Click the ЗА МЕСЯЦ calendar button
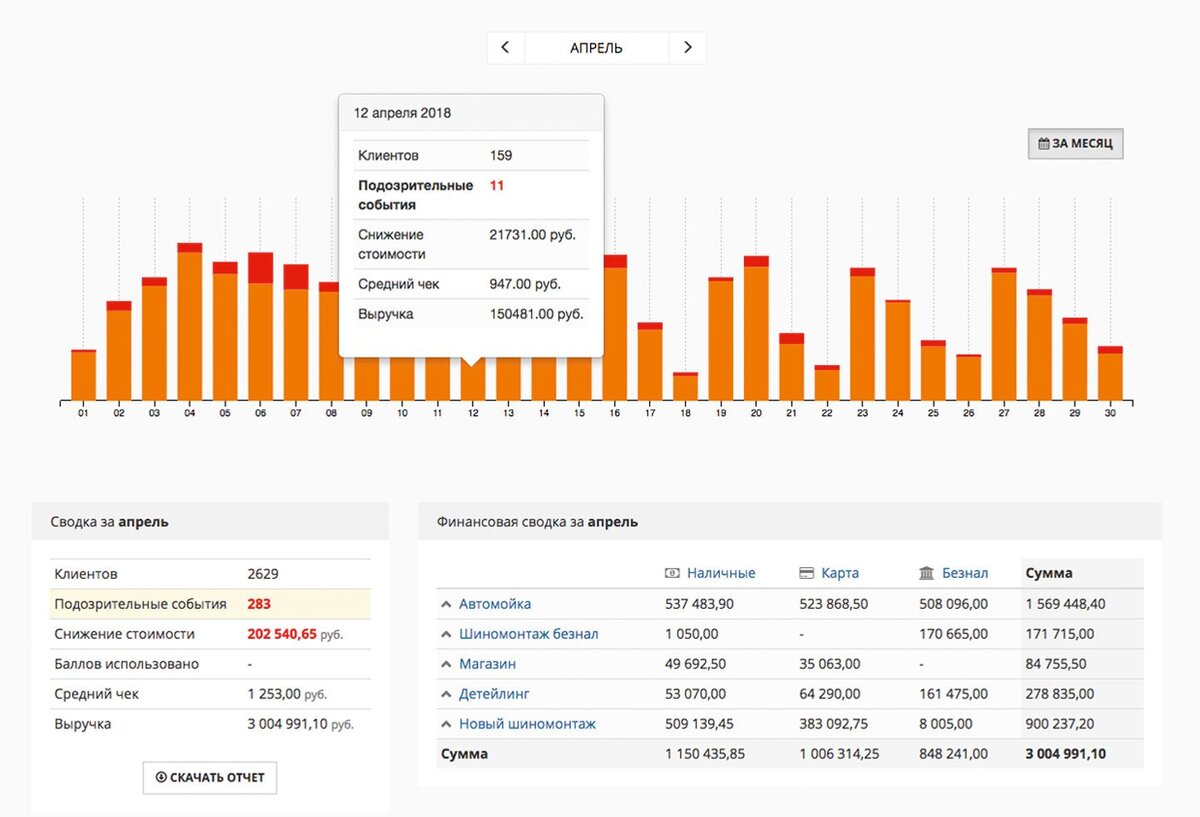This screenshot has width=1200, height=817. 1076,144
